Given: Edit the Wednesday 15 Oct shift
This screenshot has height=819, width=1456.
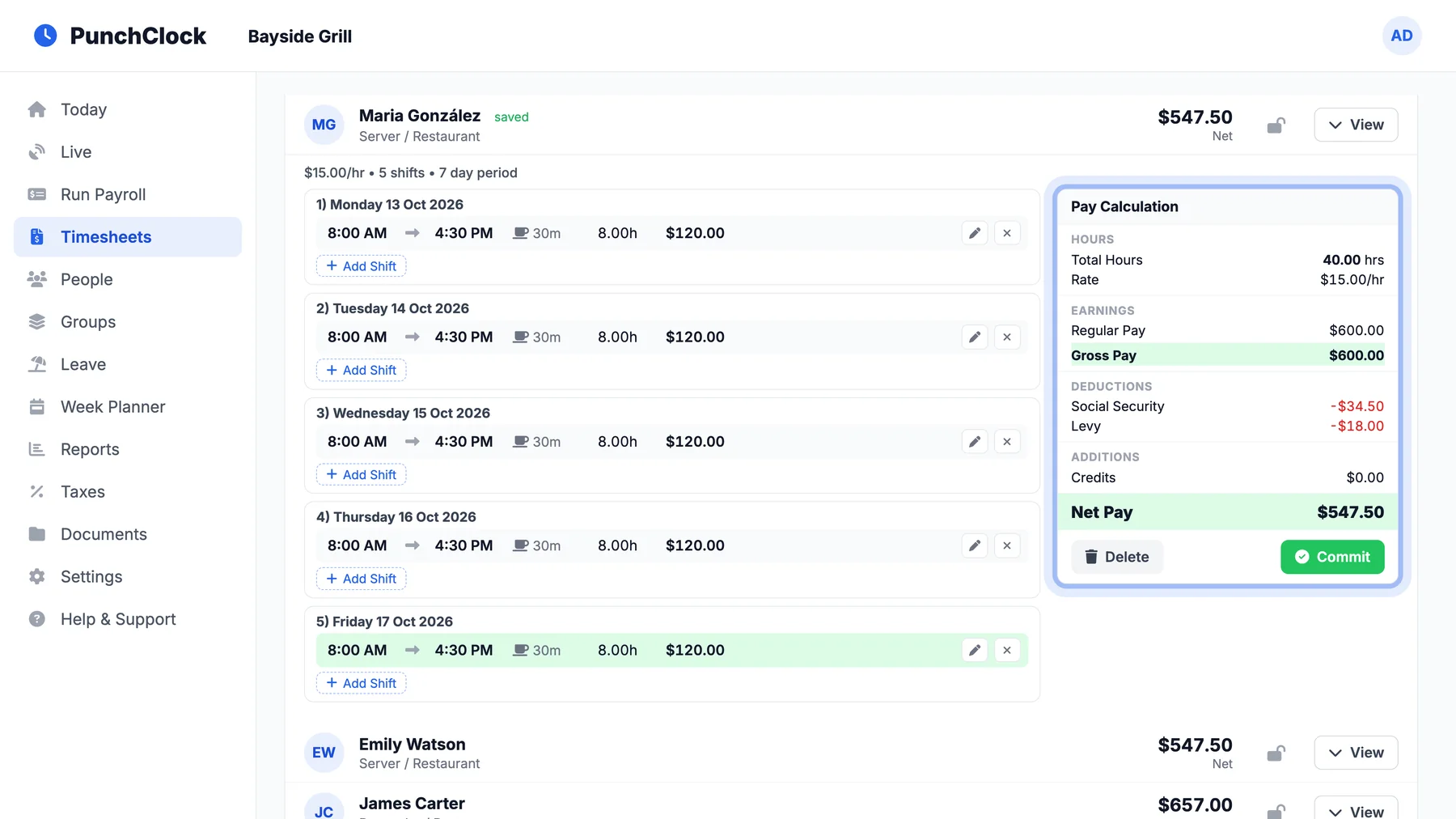Looking at the screenshot, I should click(x=975, y=442).
